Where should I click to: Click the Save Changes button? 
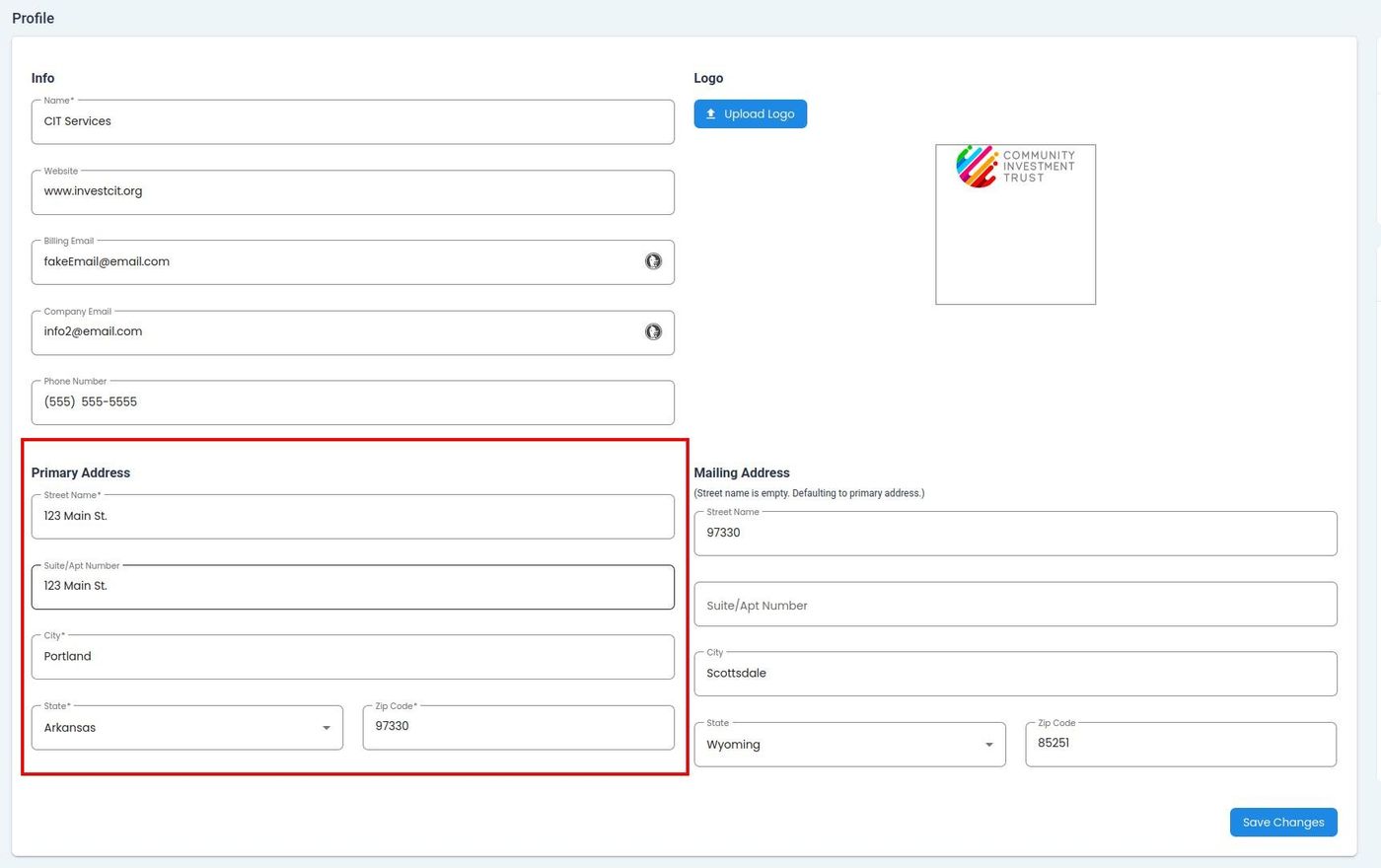click(x=1282, y=823)
